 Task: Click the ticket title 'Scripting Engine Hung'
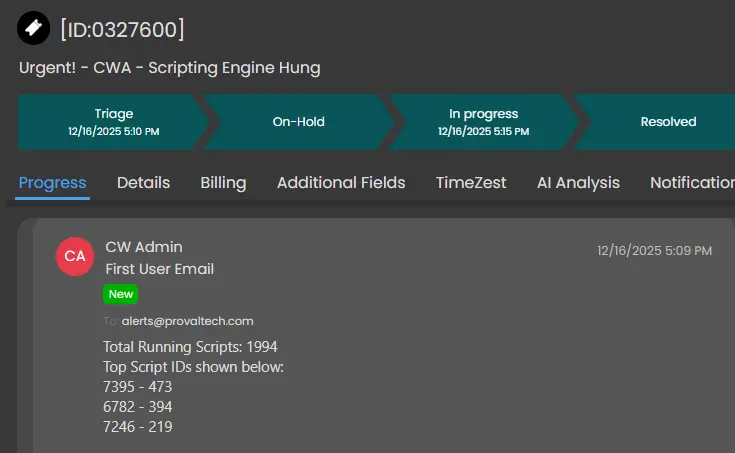click(170, 68)
